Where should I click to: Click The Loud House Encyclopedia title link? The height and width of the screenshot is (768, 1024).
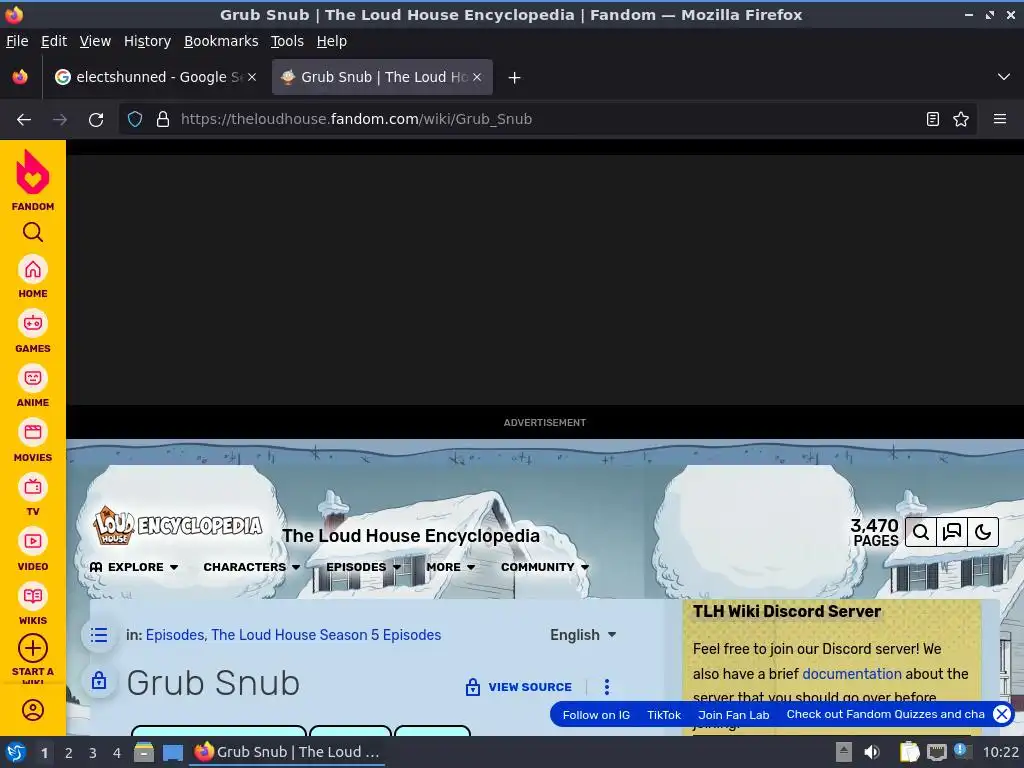[411, 536]
